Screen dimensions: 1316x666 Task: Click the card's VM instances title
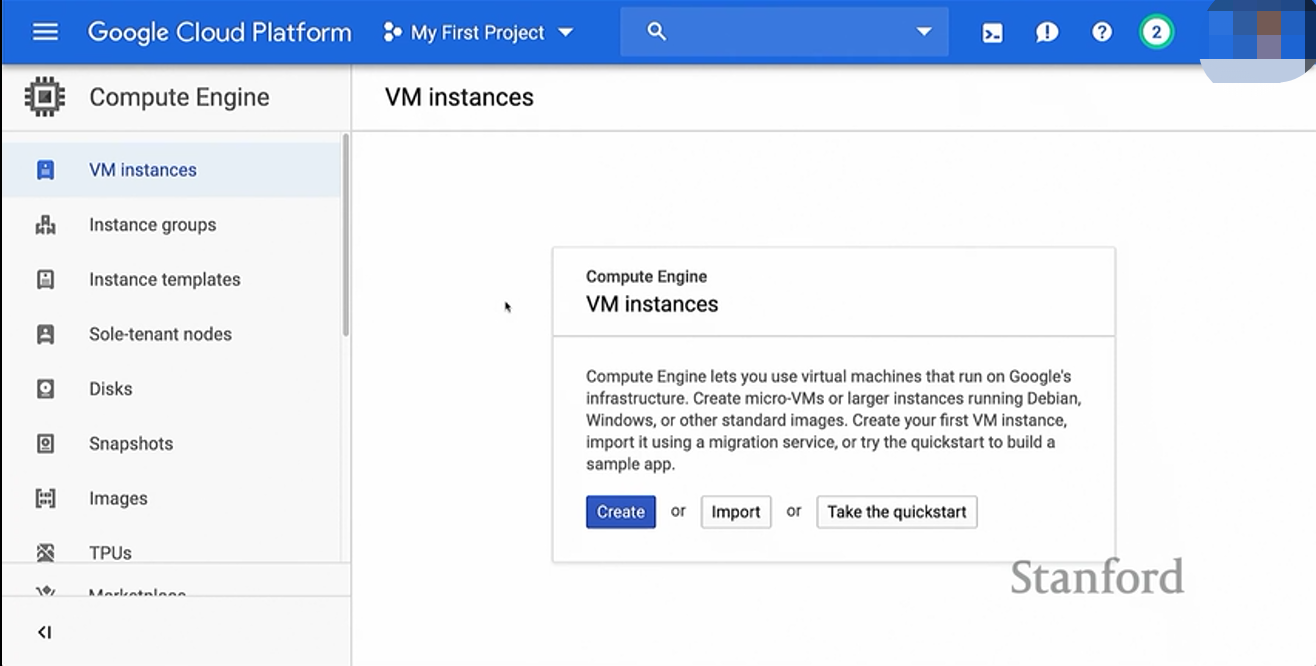[x=652, y=304]
